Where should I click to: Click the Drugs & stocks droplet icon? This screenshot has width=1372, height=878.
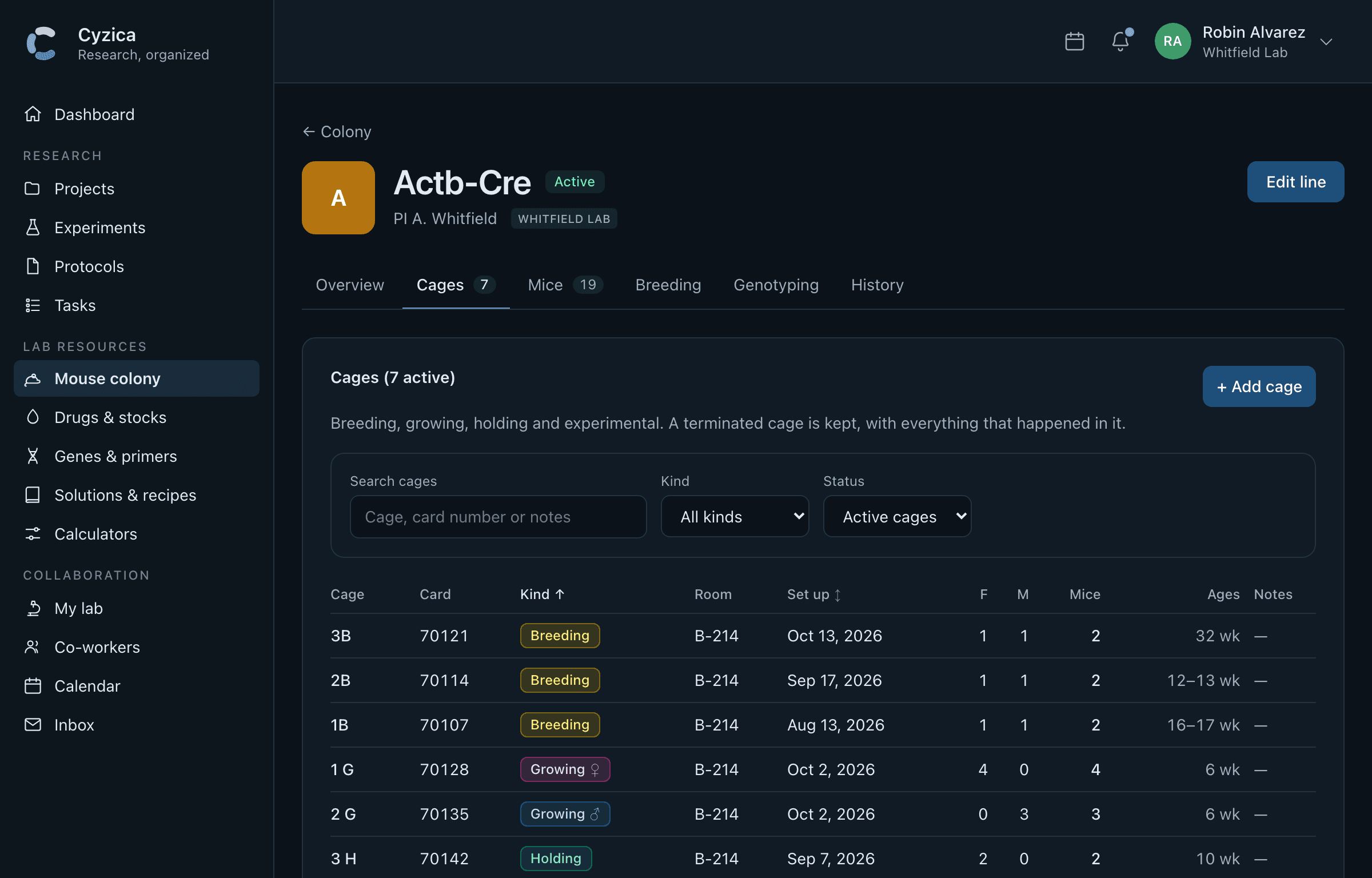33,417
